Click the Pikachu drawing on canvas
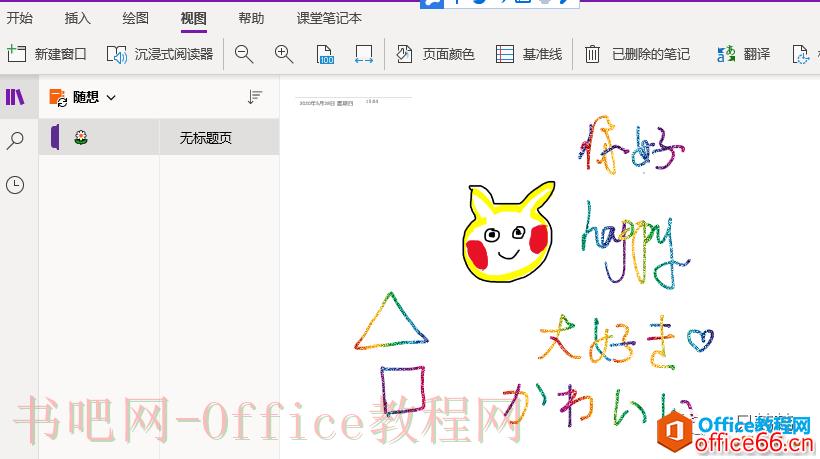Image resolution: width=820 pixels, height=459 pixels. point(508,232)
